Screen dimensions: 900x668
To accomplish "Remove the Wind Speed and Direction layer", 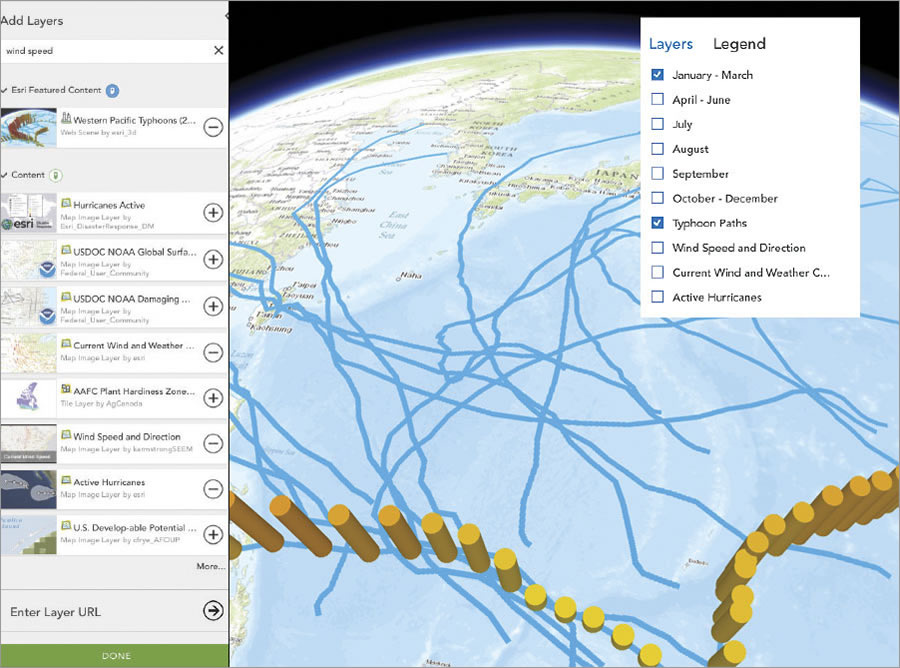I will 211,444.
